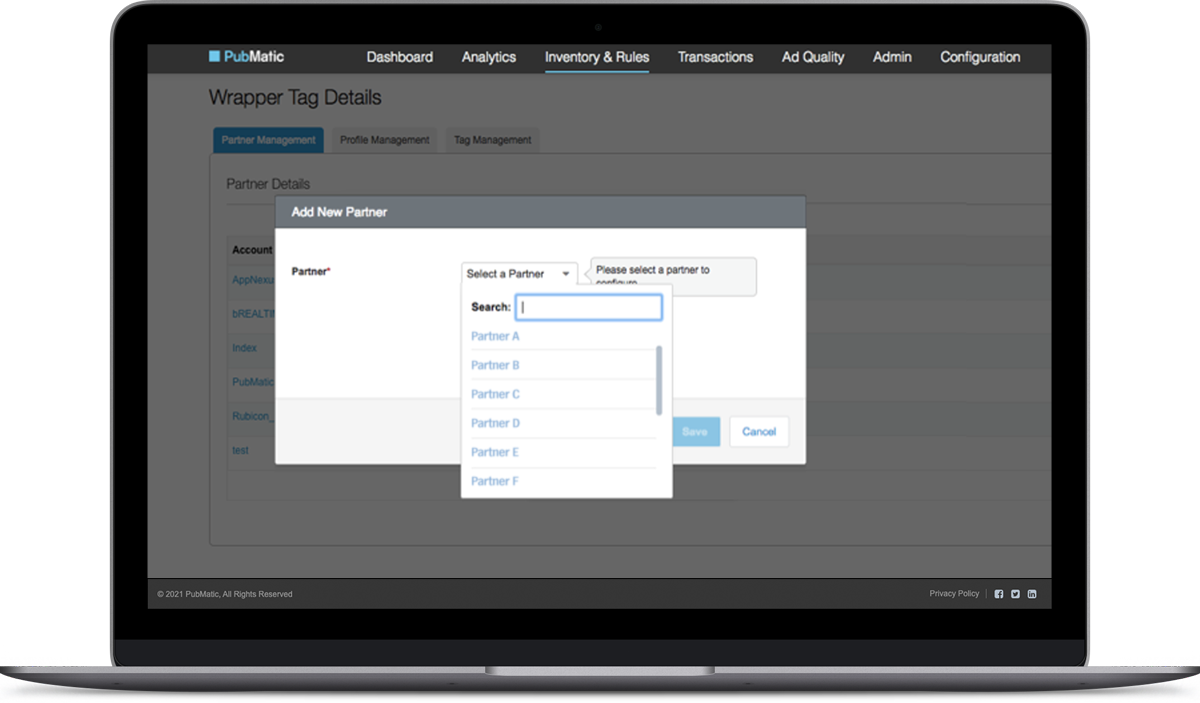Open the Twitter icon in footer
Screen dimensions: 1200x703
tap(1015, 594)
